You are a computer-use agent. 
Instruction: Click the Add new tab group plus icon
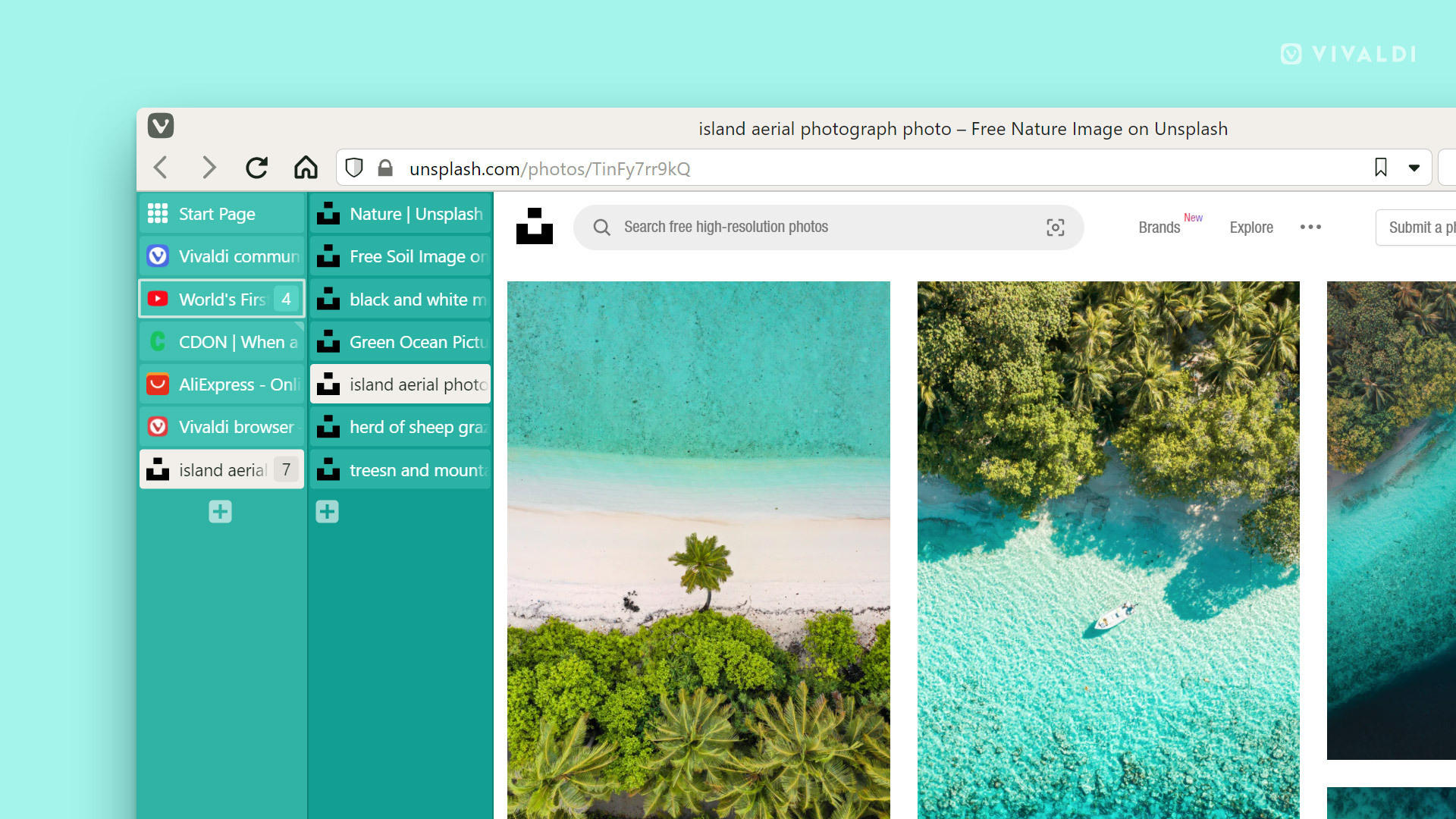pyautogui.click(x=219, y=512)
